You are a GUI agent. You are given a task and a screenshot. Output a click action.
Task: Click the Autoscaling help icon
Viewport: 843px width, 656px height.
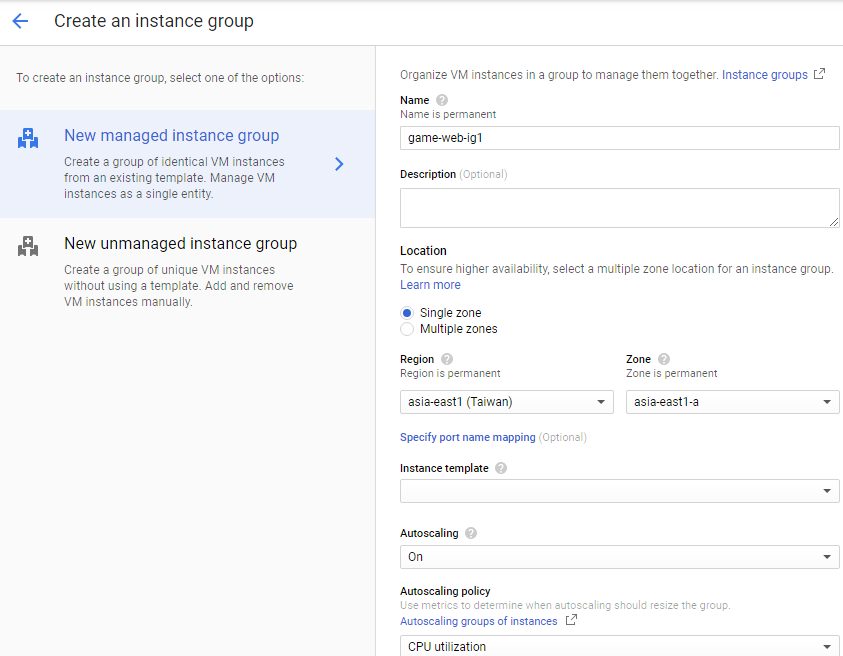coord(471,533)
